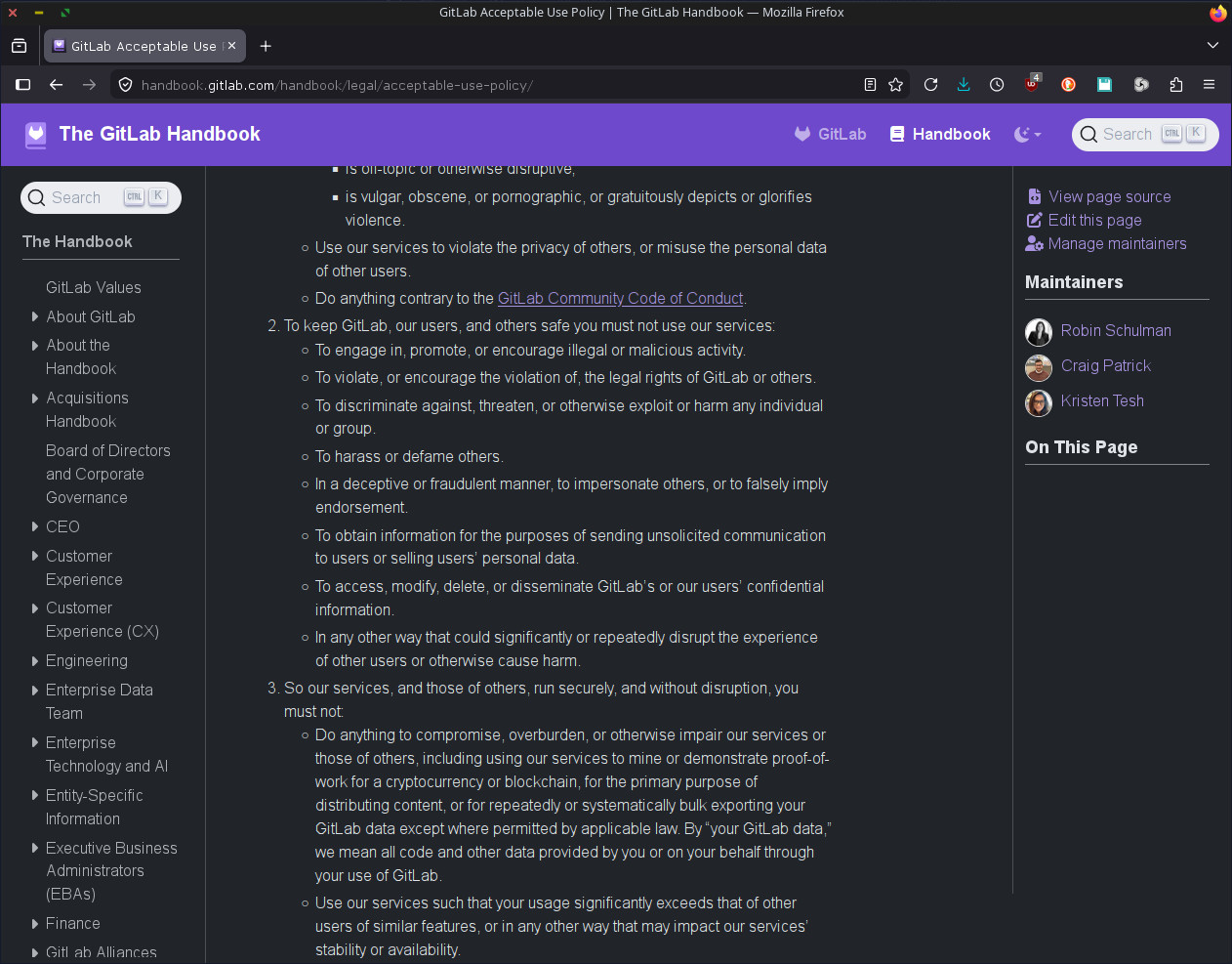Open Engineering sidebar entry

coord(87,660)
